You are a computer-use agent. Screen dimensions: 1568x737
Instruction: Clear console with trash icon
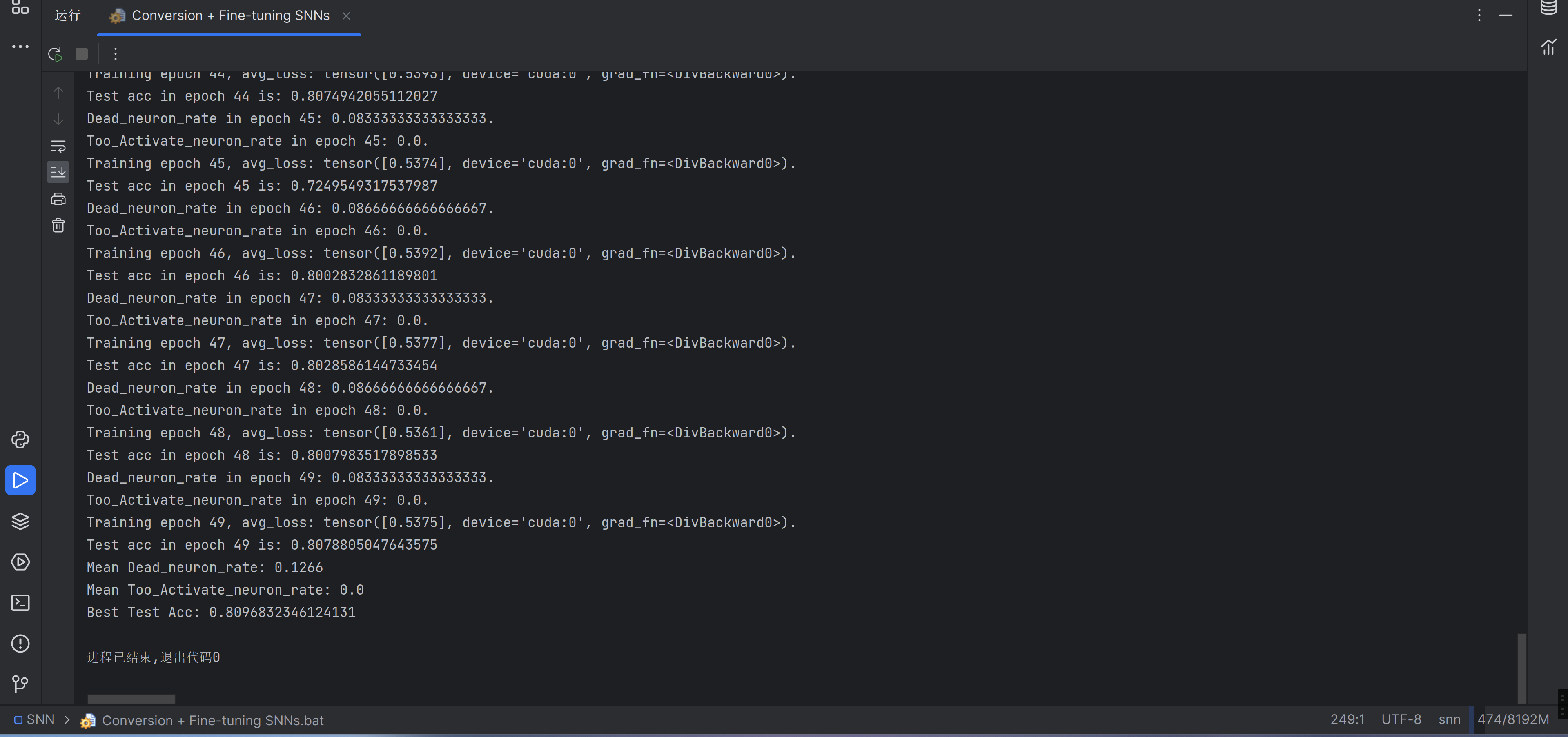click(x=58, y=226)
